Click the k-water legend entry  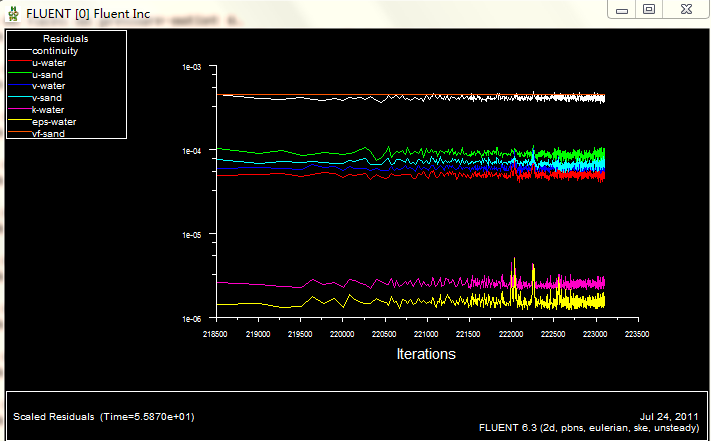pos(48,109)
